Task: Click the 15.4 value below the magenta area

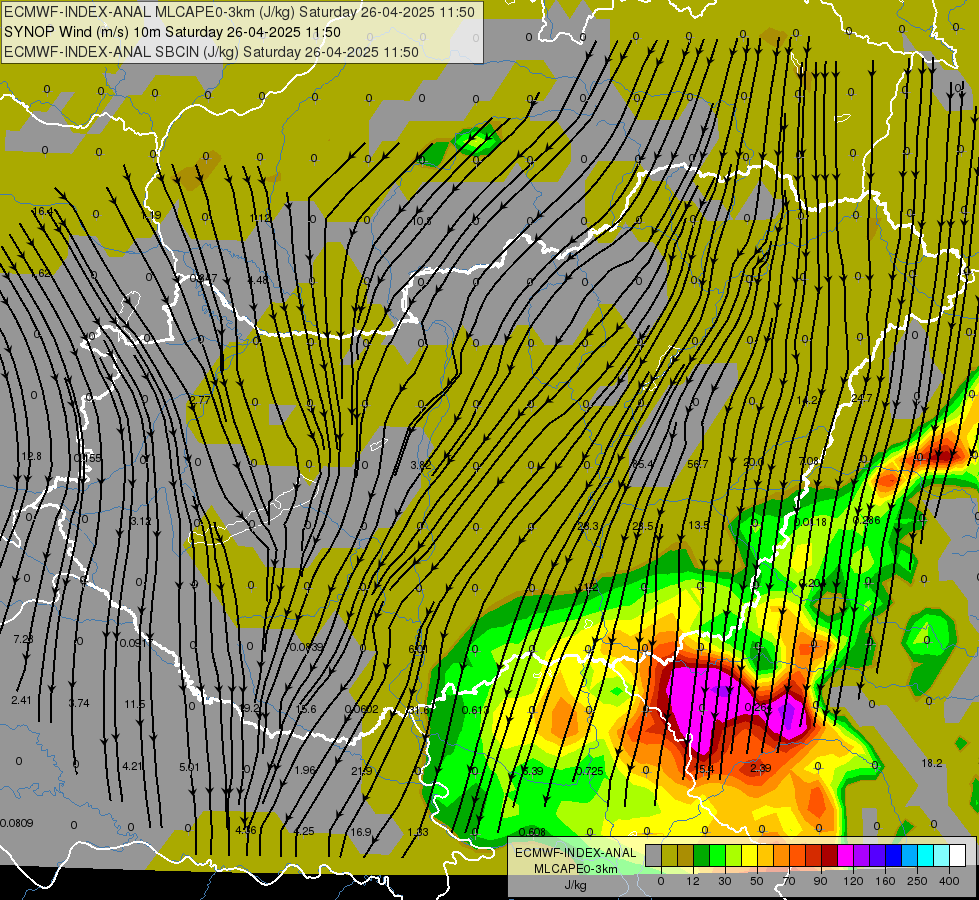Action: coord(704,769)
